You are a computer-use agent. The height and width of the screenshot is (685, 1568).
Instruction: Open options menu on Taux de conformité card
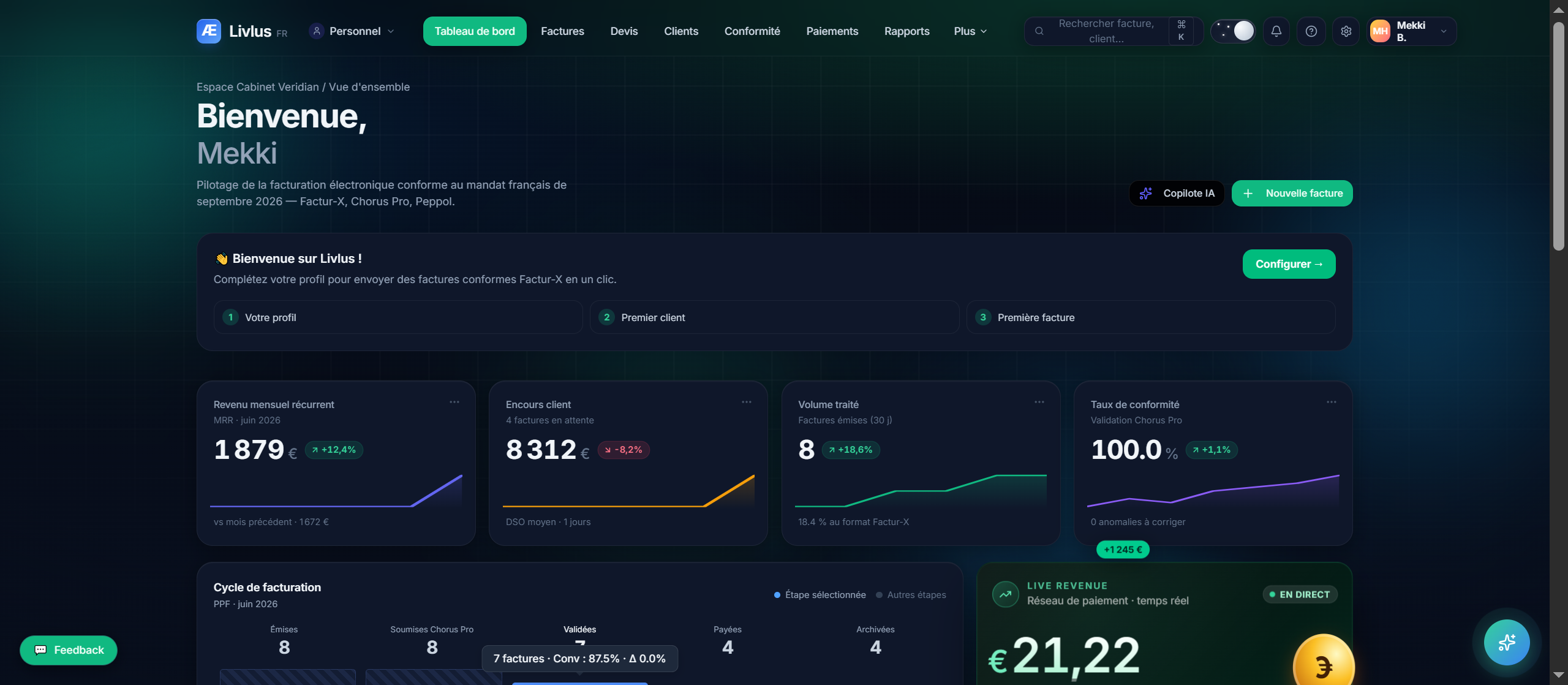pos(1332,402)
